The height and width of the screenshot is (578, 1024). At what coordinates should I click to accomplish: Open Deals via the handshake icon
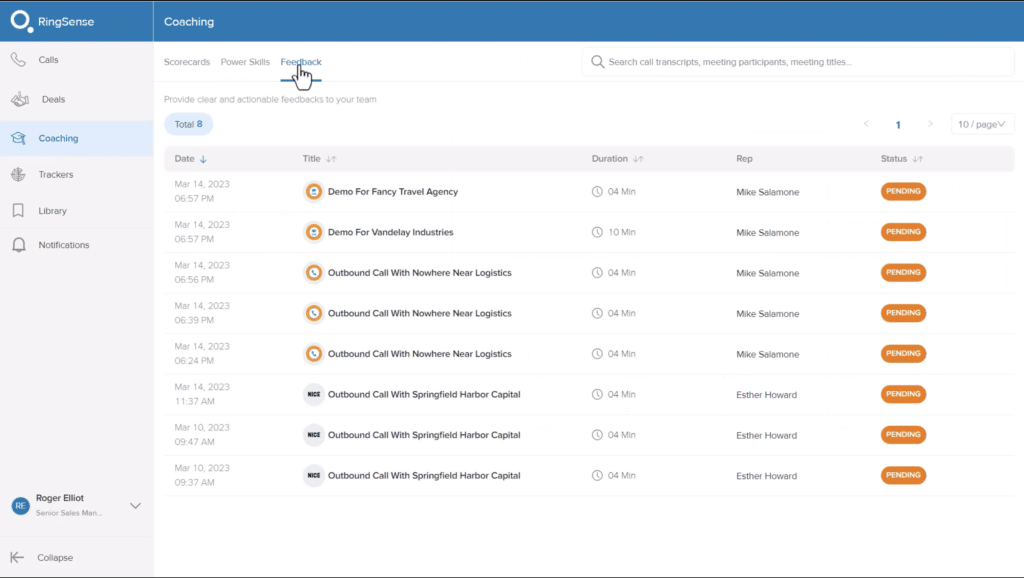coord(19,100)
